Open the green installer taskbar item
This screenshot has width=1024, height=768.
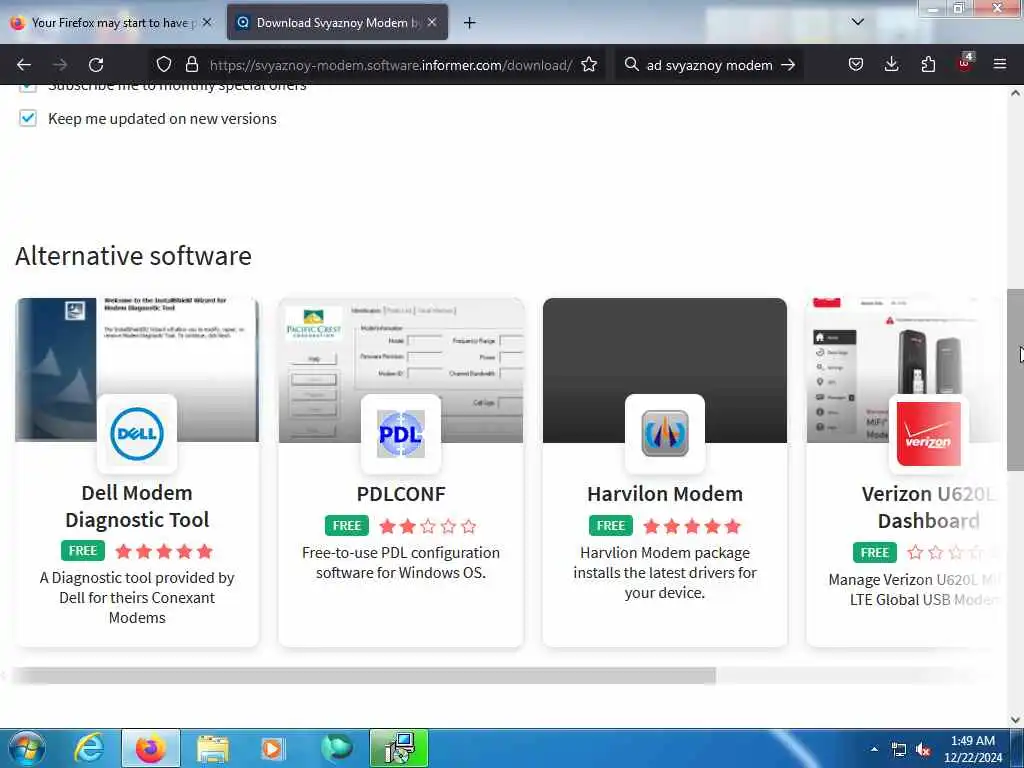click(399, 748)
